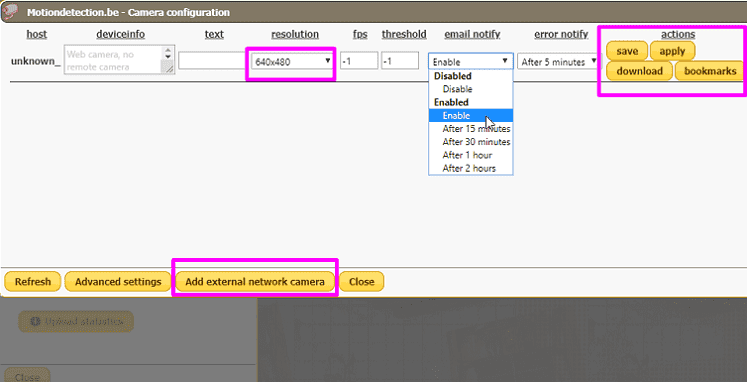This screenshot has height=382, width=747.
Task: Open the error notify After 5 minutes dropdown
Action: (x=559, y=61)
